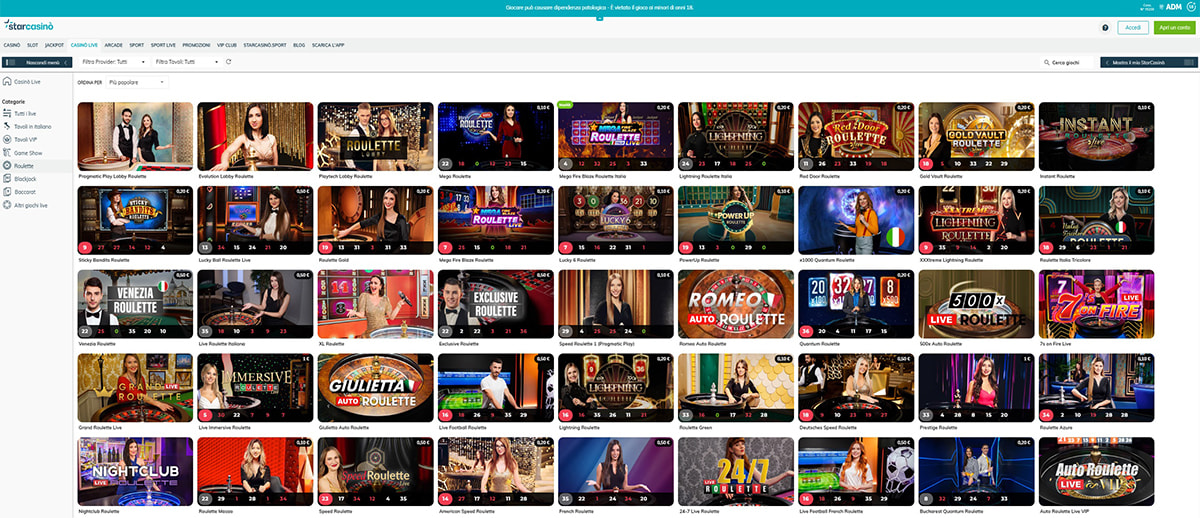Toggle Mostra il mio StarCasinò panel

[1147, 62]
